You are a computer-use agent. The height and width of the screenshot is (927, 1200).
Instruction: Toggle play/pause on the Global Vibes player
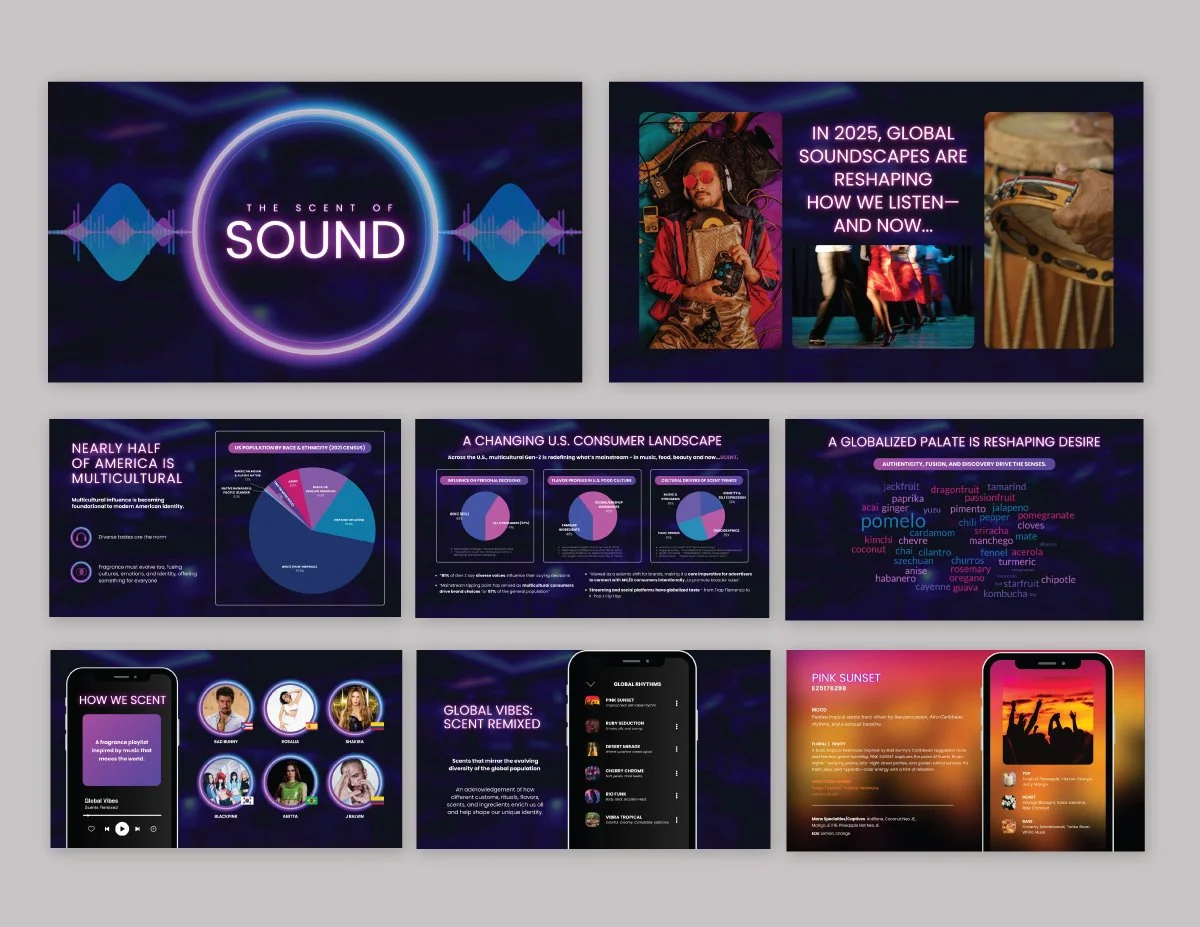click(121, 829)
